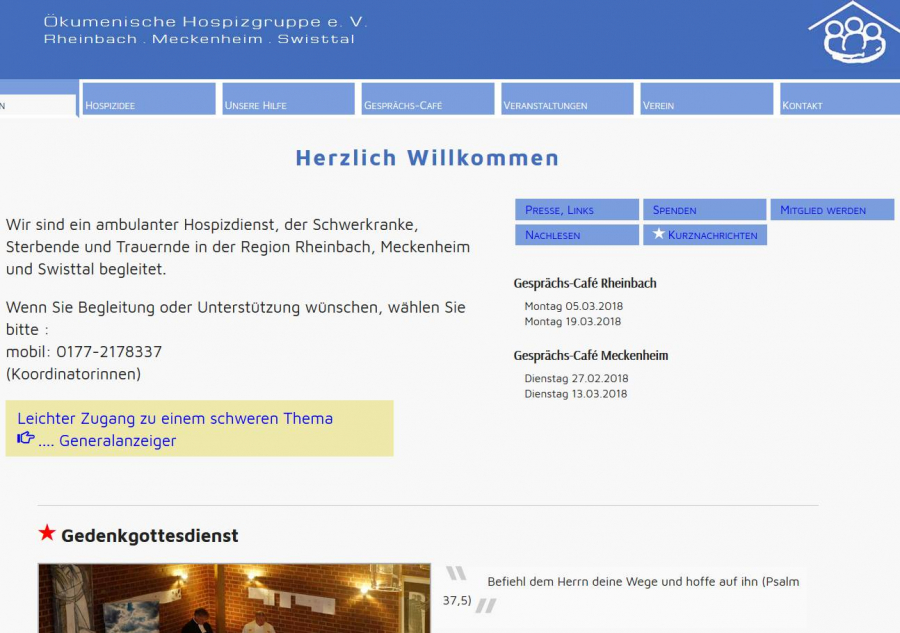
Task: Click the star icon beside Kurznachrichten
Action: [659, 234]
